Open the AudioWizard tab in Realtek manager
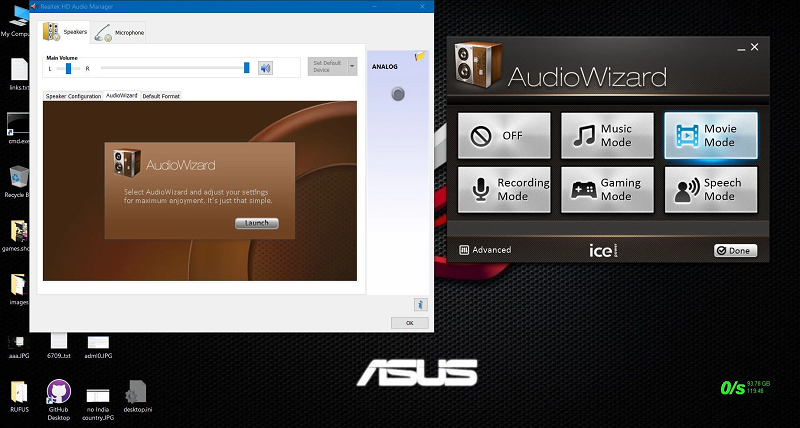This screenshot has height=428, width=800. (121, 95)
